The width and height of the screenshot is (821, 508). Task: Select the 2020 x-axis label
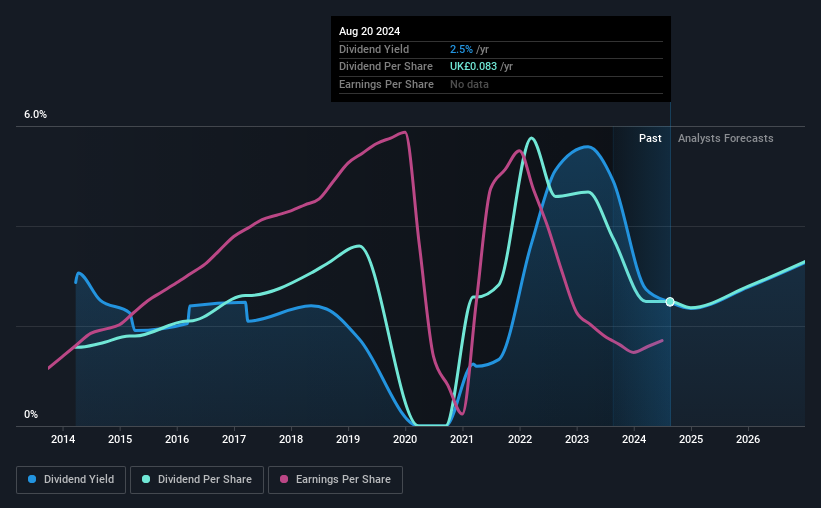click(405, 439)
